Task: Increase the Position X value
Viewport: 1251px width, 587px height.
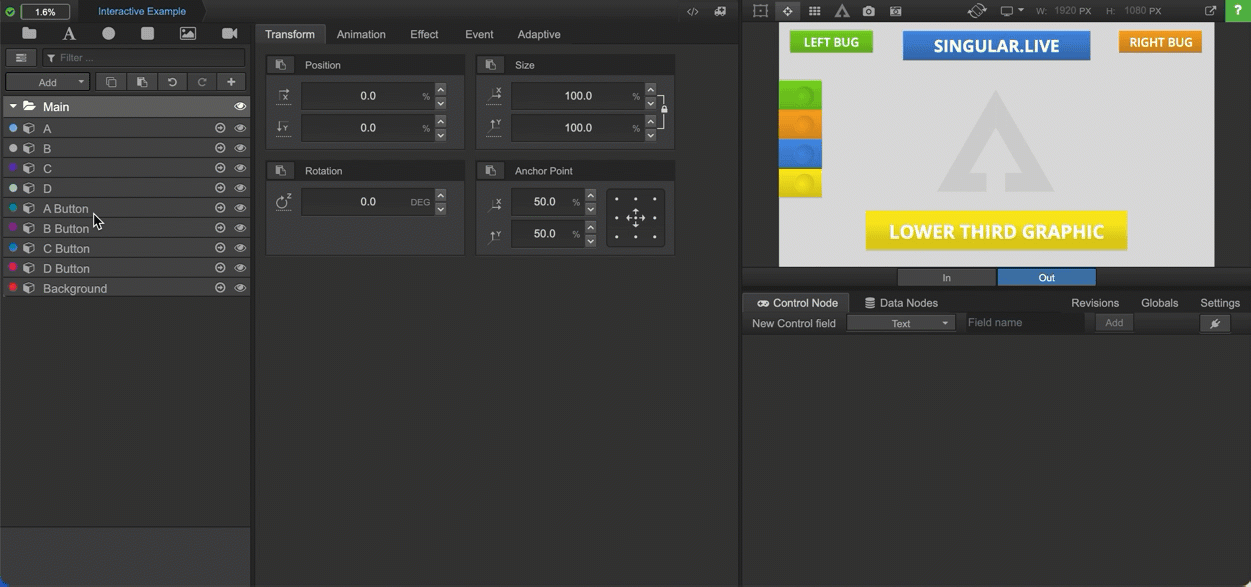Action: (440, 90)
